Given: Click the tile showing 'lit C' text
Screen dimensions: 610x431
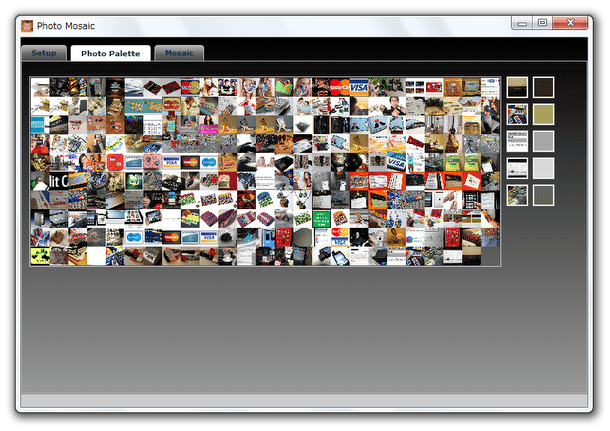Looking at the screenshot, I should pos(59,181).
